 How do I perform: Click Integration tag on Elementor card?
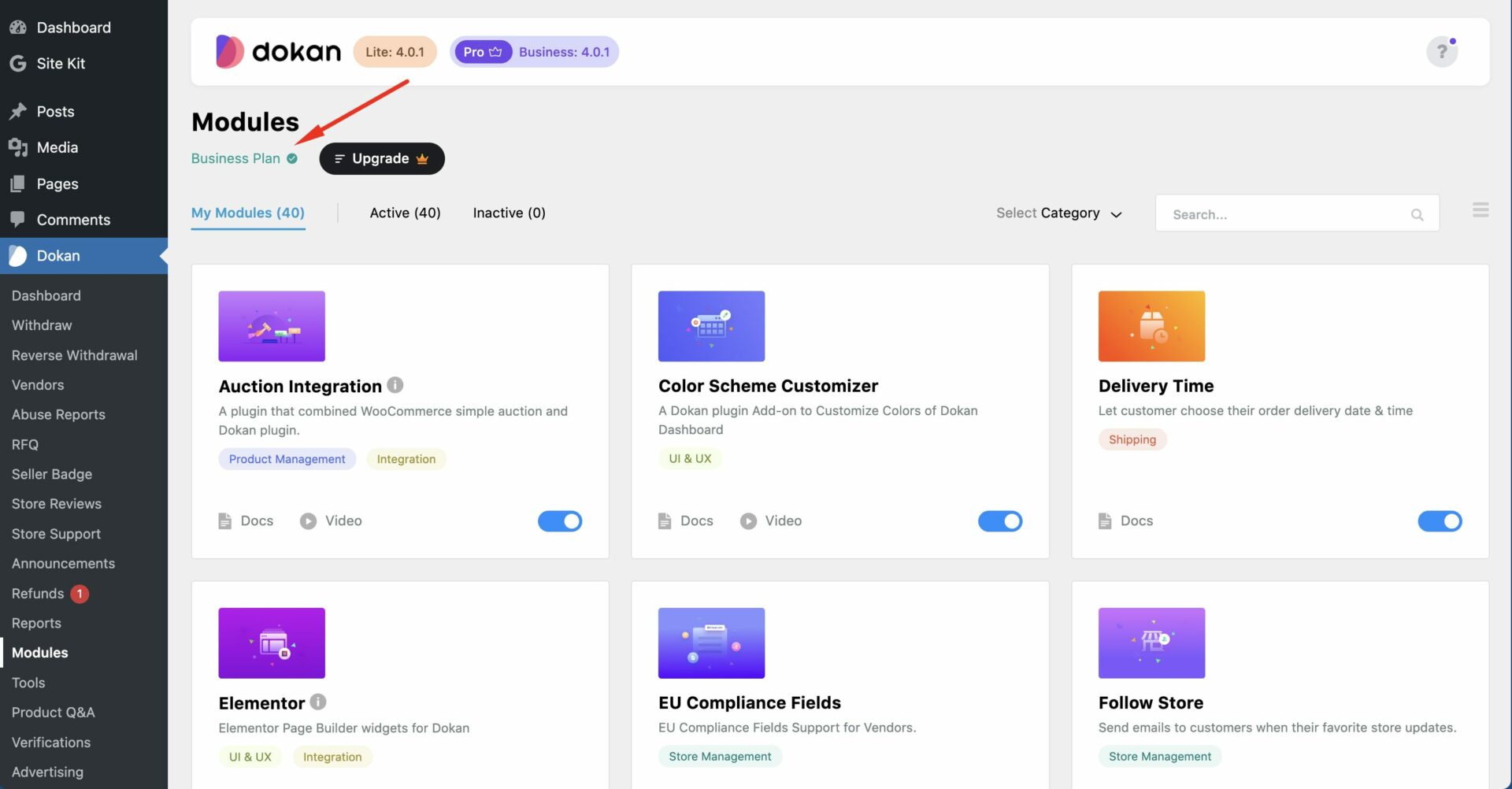click(332, 757)
